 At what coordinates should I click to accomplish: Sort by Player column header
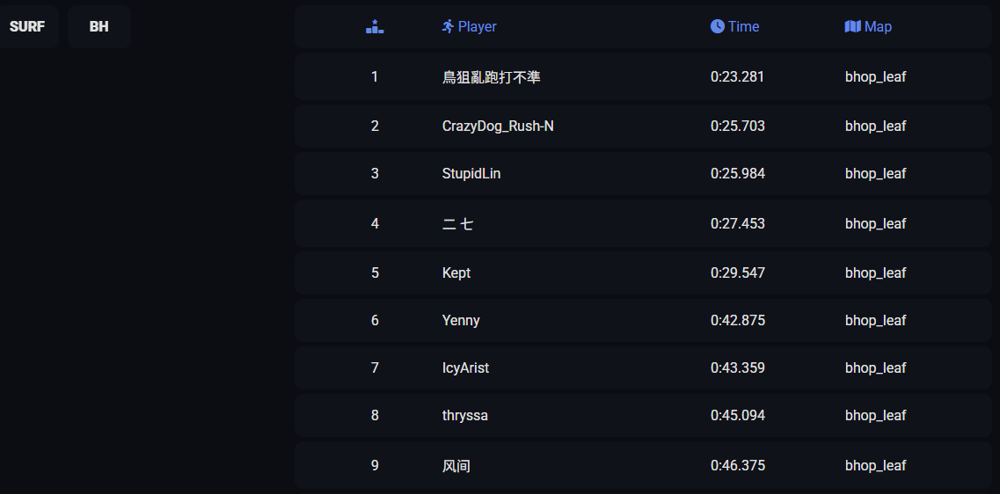(x=477, y=27)
